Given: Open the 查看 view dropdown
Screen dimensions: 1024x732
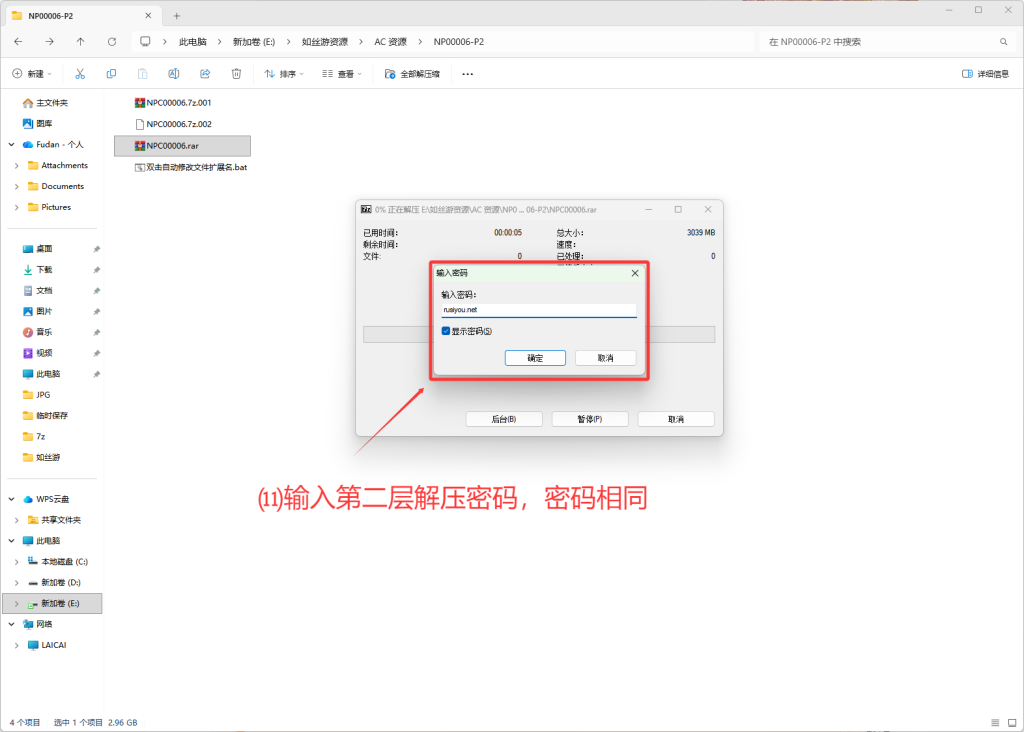Looking at the screenshot, I should click(341, 74).
